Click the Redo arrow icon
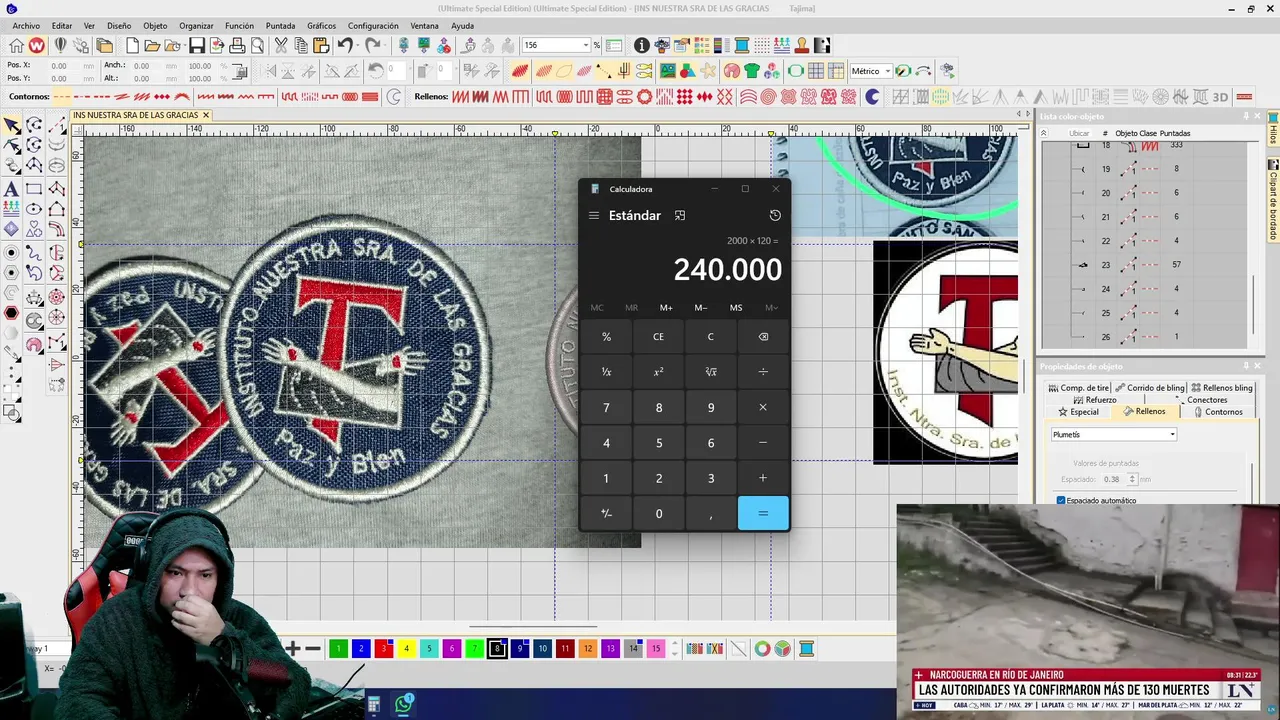 tap(372, 45)
